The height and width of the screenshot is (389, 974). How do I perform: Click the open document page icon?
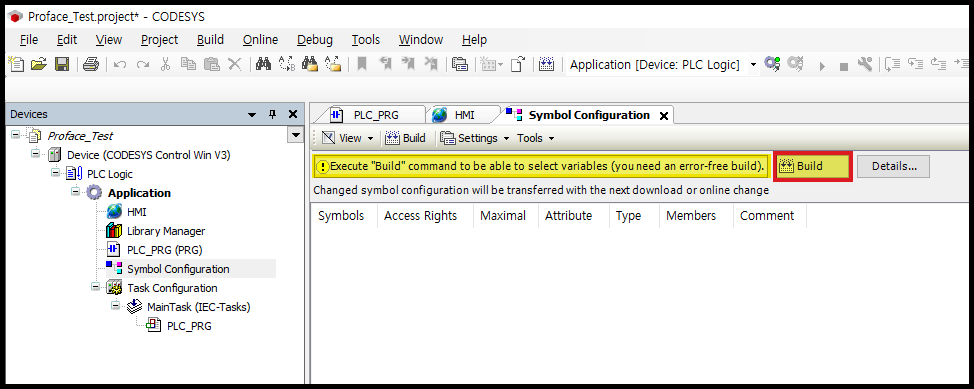click(518, 64)
